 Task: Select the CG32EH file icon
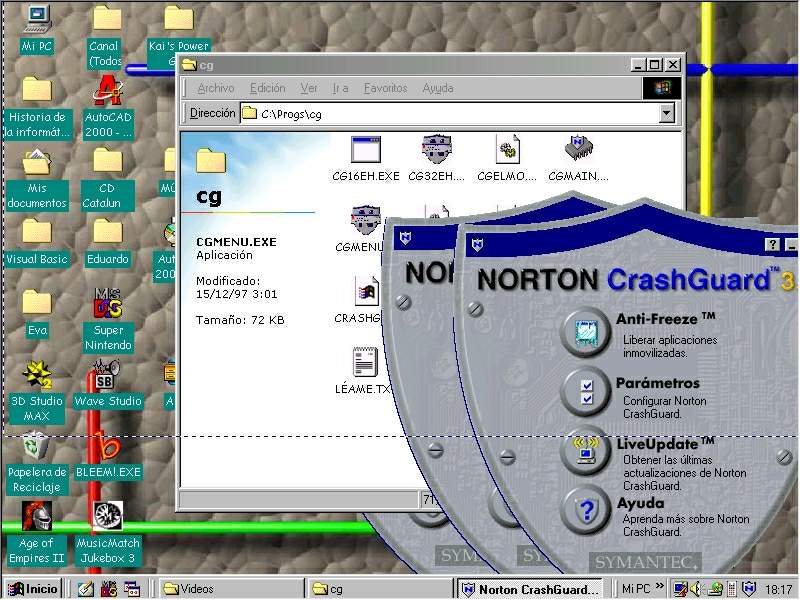437,149
